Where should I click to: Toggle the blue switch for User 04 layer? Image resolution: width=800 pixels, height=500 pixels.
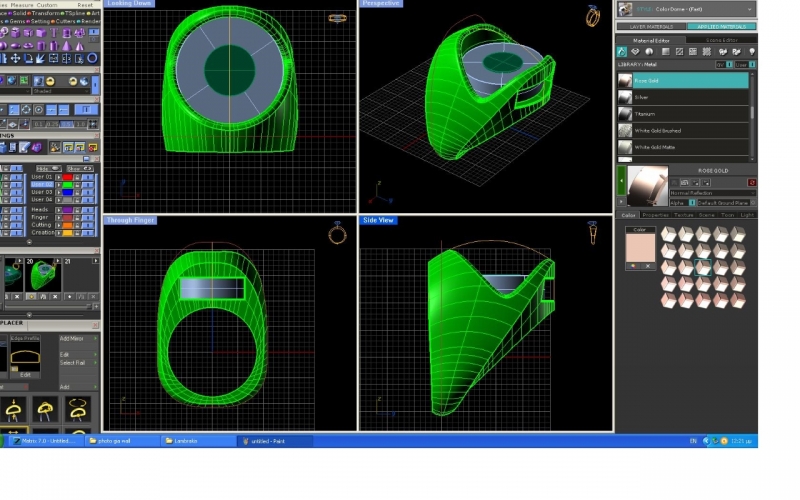point(88,200)
